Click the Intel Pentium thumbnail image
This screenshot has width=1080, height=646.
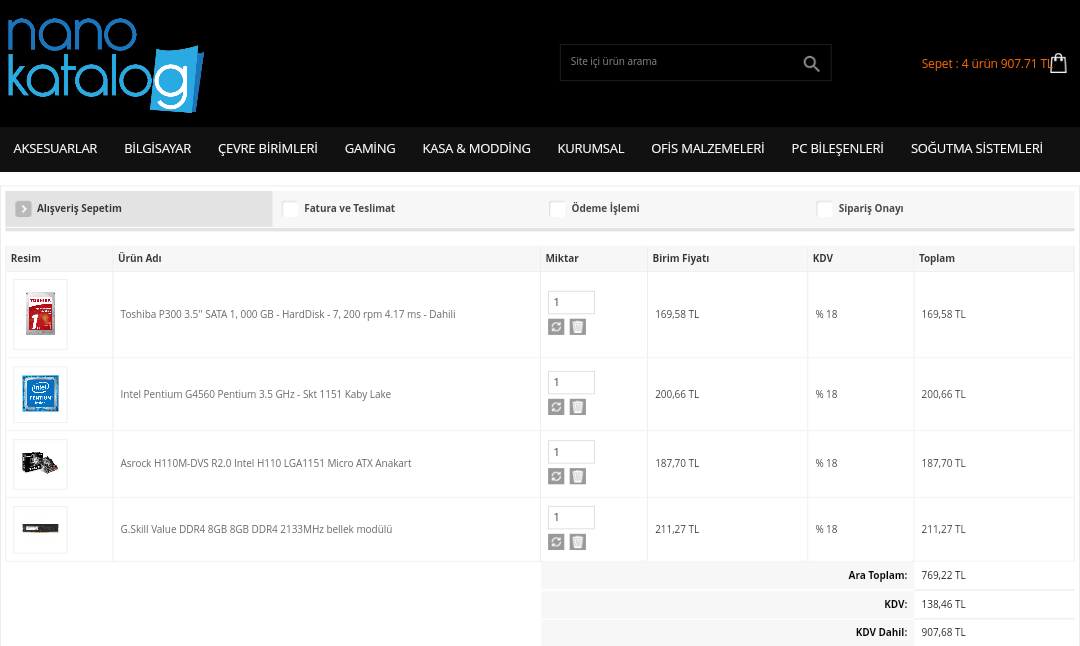click(x=41, y=394)
